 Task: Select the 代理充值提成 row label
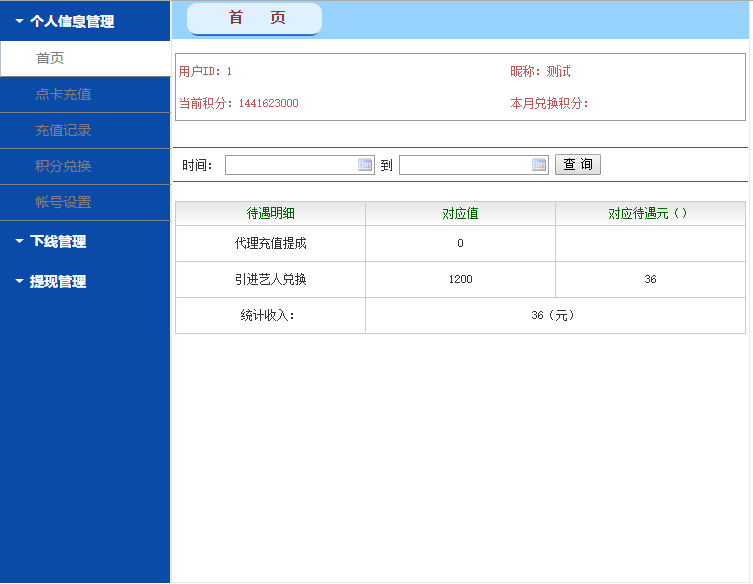point(270,243)
